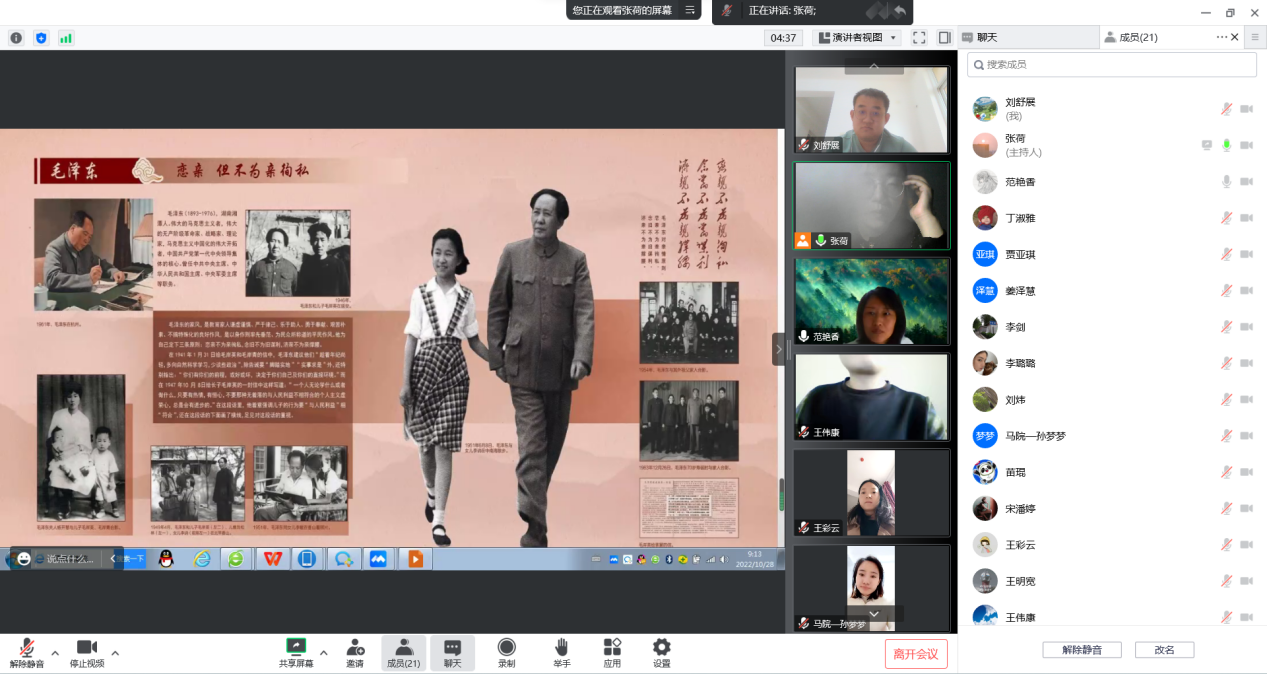The image size is (1267, 674).
Task: Enter fullscreen with the expand icon
Action: (x=919, y=38)
